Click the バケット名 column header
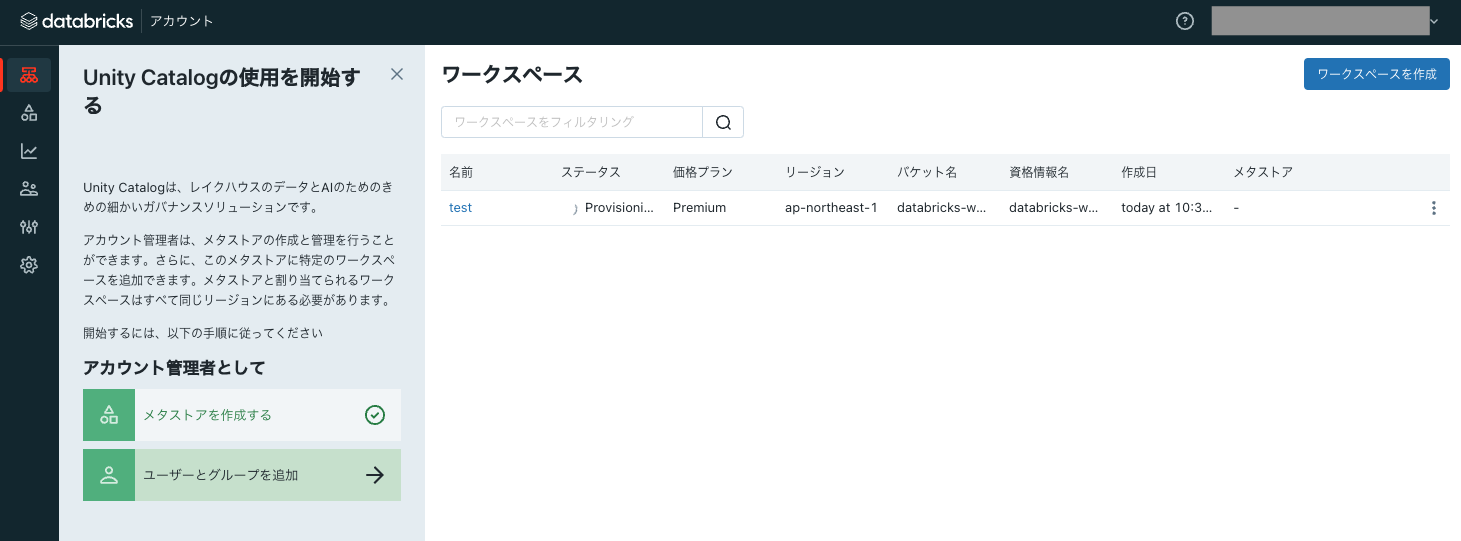Image resolution: width=1461 pixels, height=541 pixels. [x=927, y=172]
